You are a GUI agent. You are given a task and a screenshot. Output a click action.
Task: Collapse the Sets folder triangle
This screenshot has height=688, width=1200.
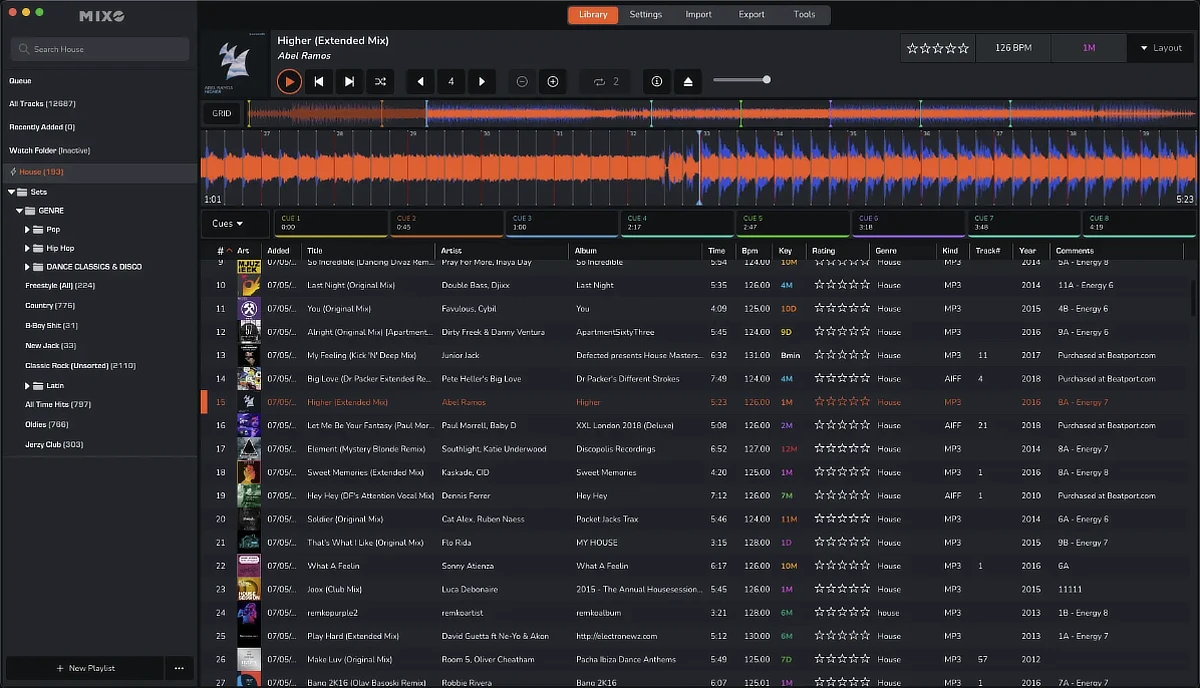coord(11,192)
